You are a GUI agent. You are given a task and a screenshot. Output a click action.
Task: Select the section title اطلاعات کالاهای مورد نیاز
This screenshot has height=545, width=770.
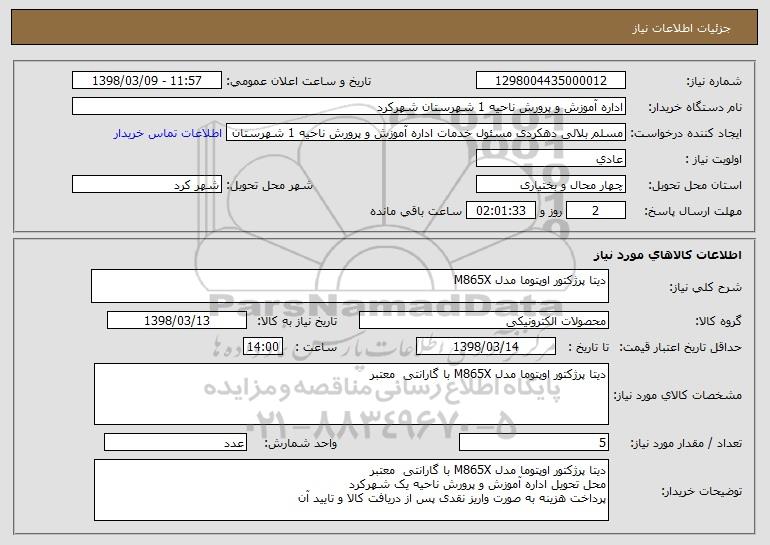point(668,255)
